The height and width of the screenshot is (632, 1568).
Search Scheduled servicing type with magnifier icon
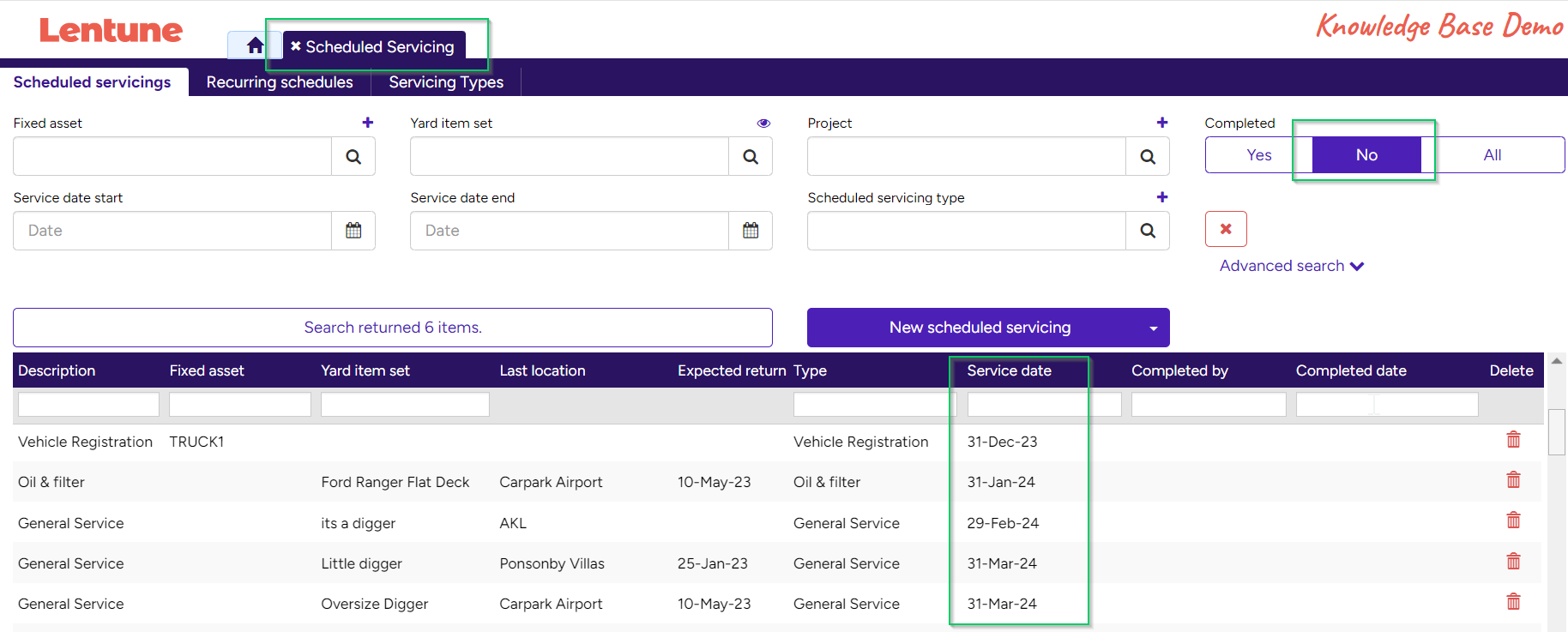(1148, 231)
